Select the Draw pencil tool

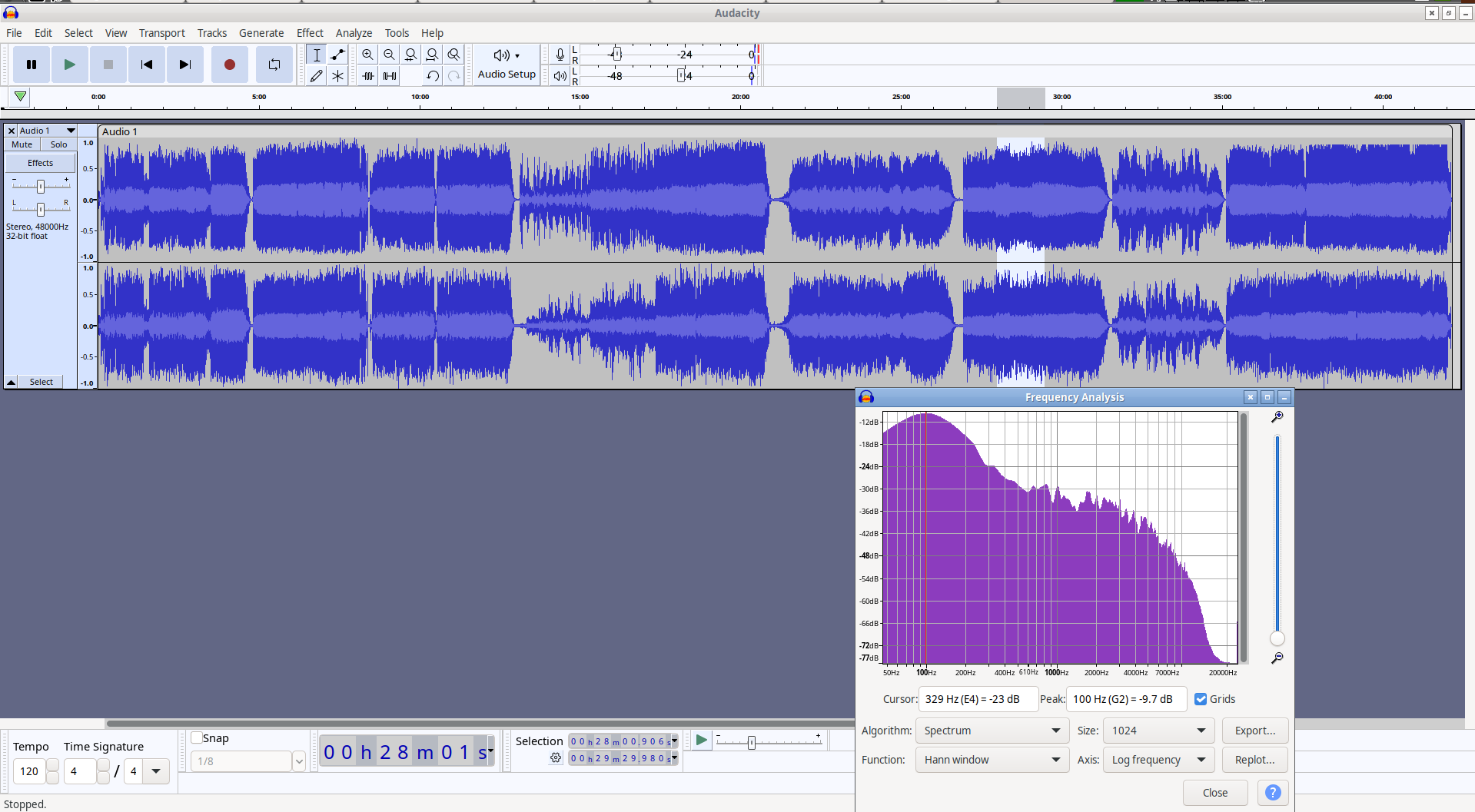point(316,76)
